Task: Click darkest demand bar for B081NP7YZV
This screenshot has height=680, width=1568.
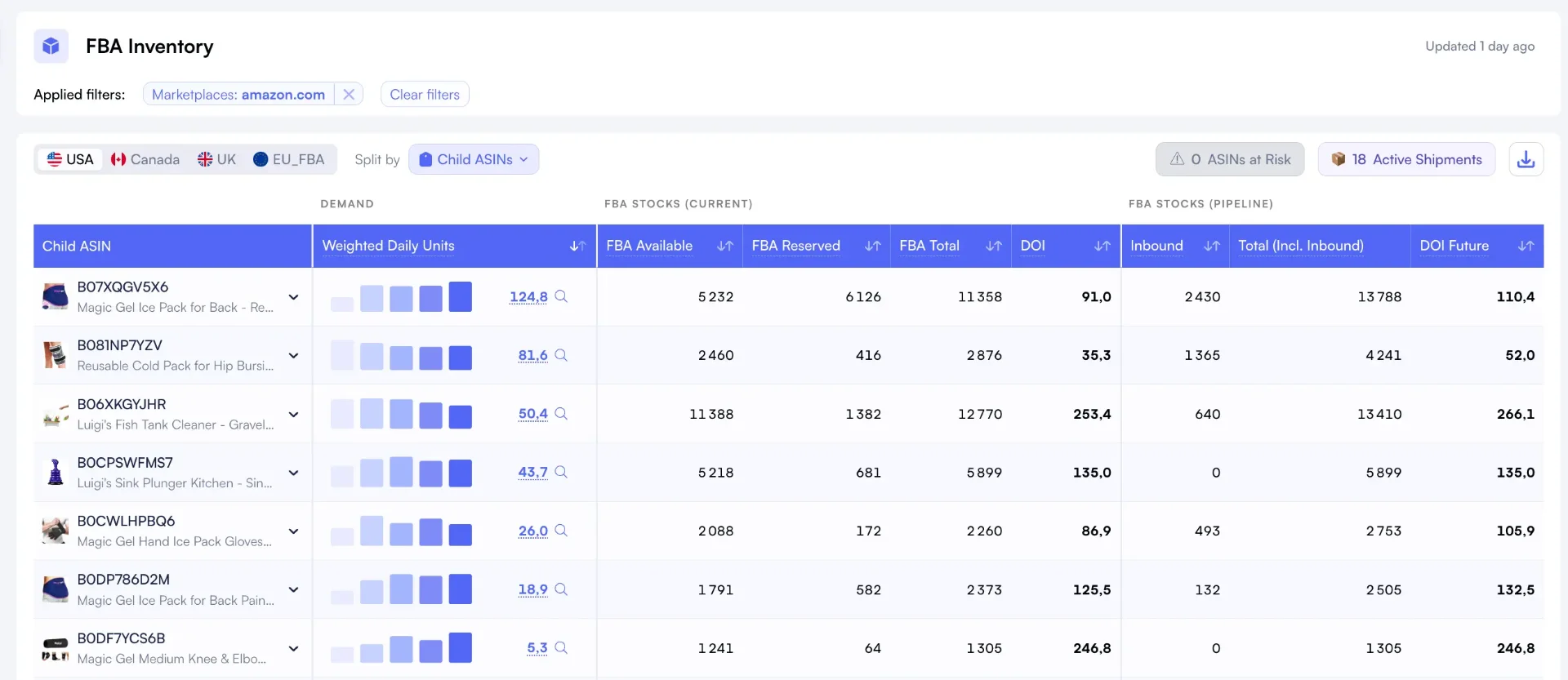Action: [x=461, y=358]
